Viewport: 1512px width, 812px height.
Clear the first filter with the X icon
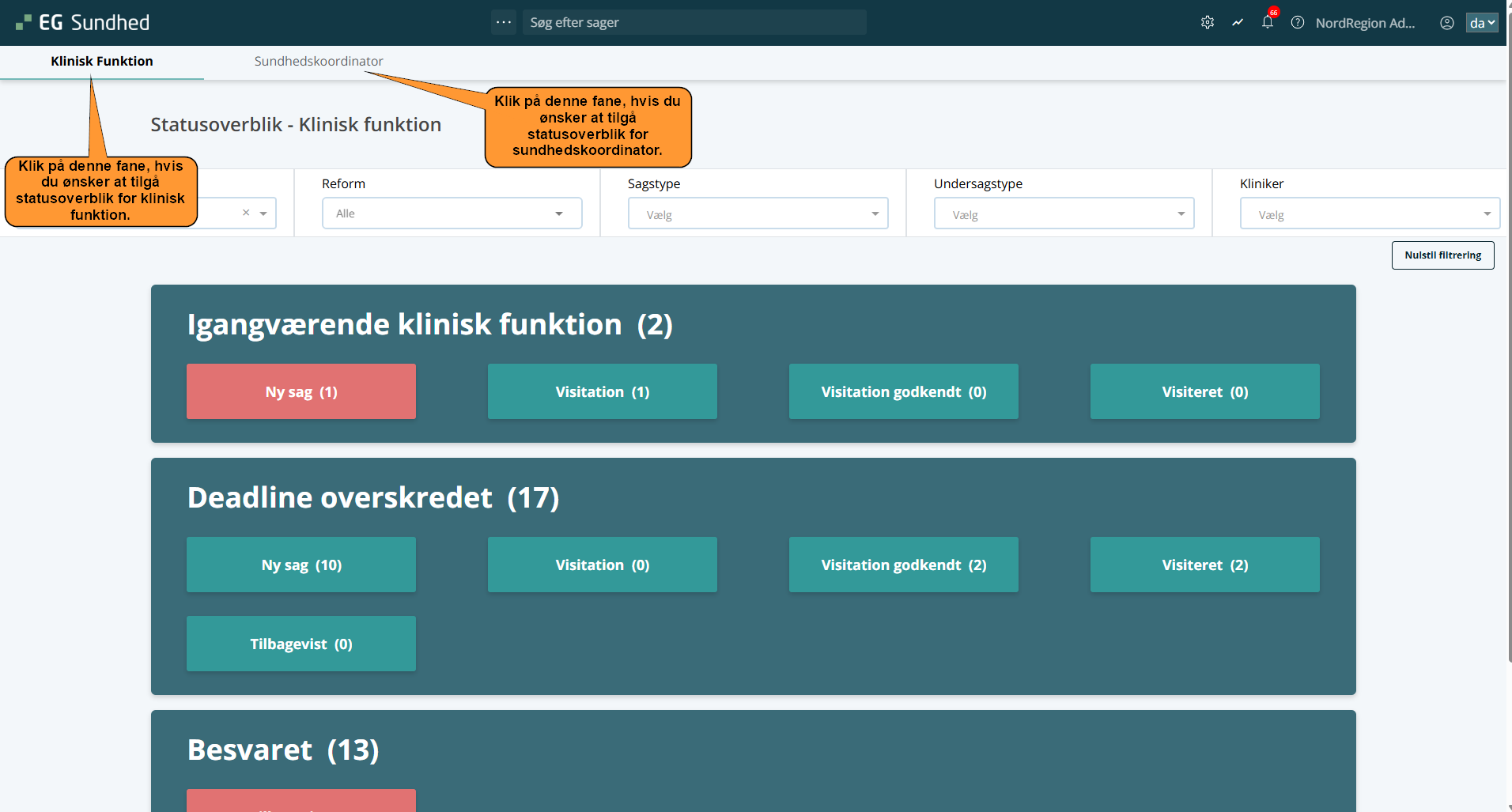pos(246,213)
